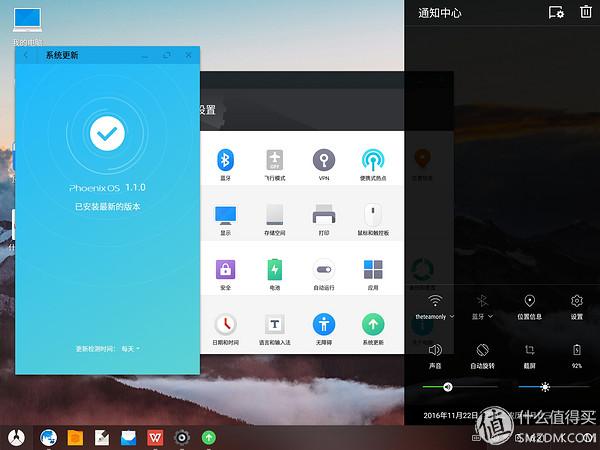Open notification settings icon in 通知中心 header
Viewport: 600px width, 450px height.
click(x=556, y=13)
